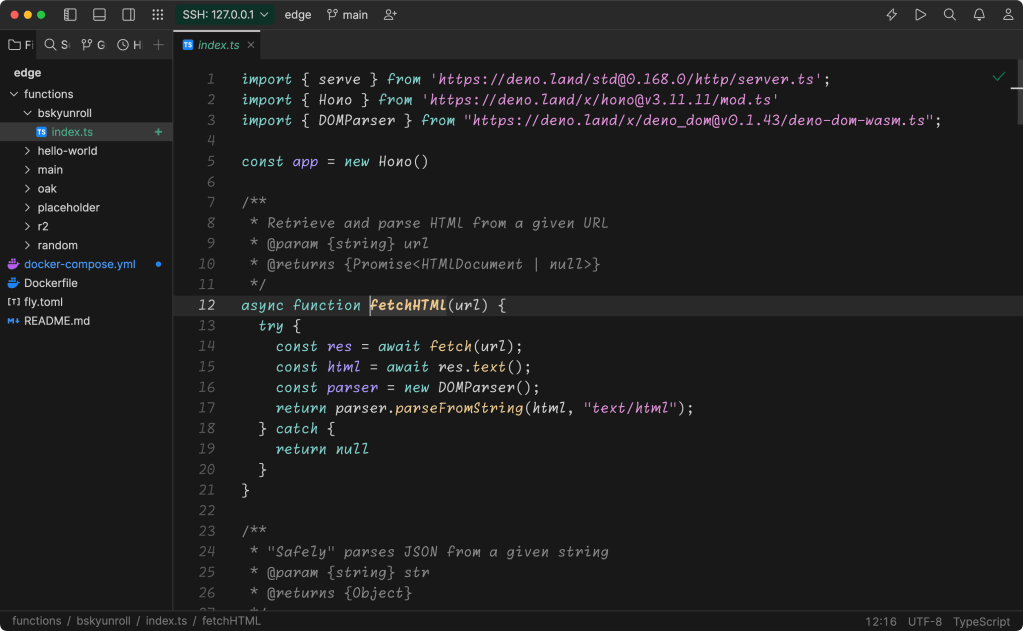The image size is (1023, 631).
Task: Expand the hello-world folder
Action: coord(67,151)
